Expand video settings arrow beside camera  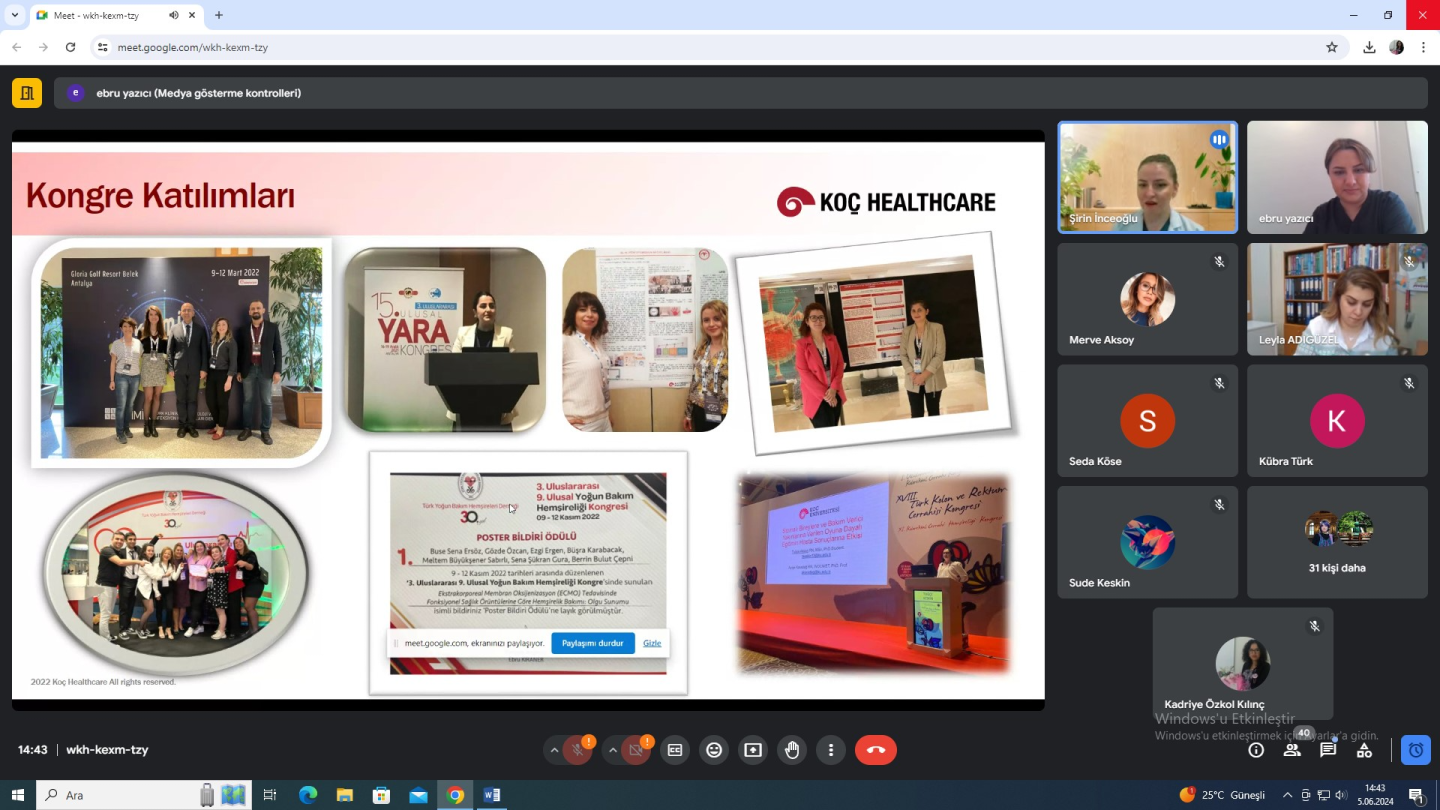(612, 750)
